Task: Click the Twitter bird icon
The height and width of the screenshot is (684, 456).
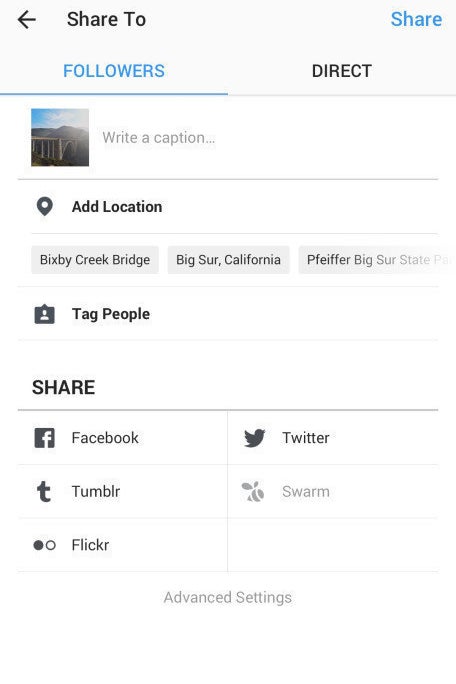Action: pos(255,438)
